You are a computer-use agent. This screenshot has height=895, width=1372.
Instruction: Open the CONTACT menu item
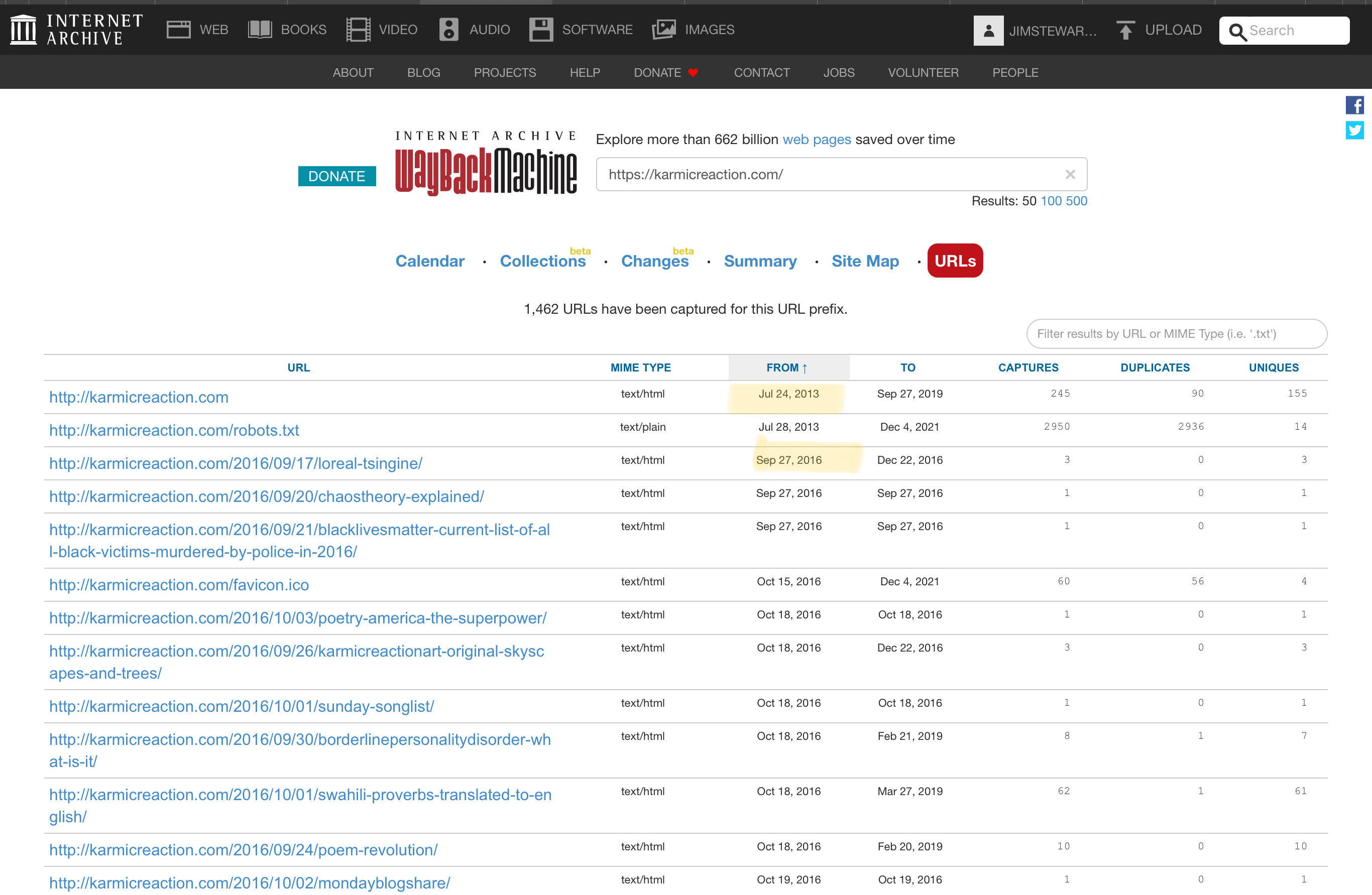(761, 73)
